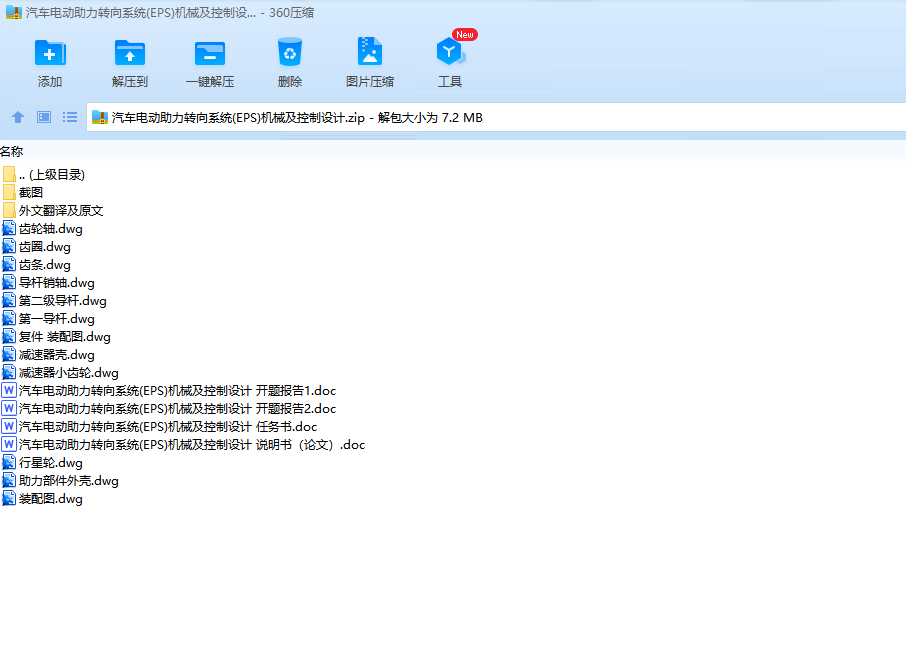Image resolution: width=906 pixels, height=669 pixels.
Task: Select file 减速器小齿轮.dwg
Action: pos(60,373)
